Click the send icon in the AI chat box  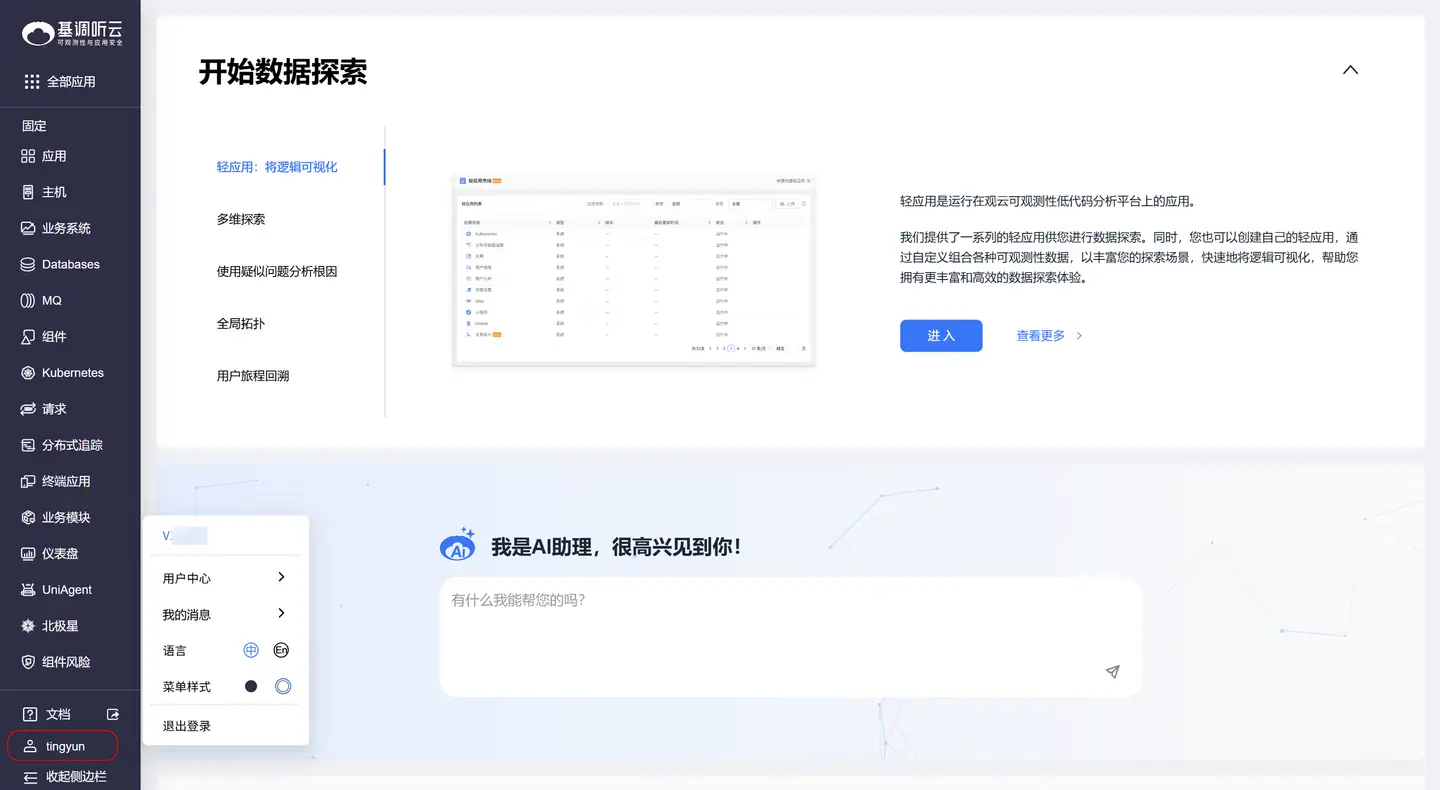click(1112, 672)
